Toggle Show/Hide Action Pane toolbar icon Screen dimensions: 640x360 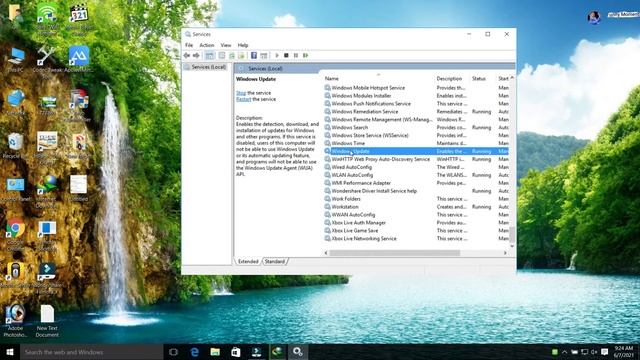click(x=264, y=56)
